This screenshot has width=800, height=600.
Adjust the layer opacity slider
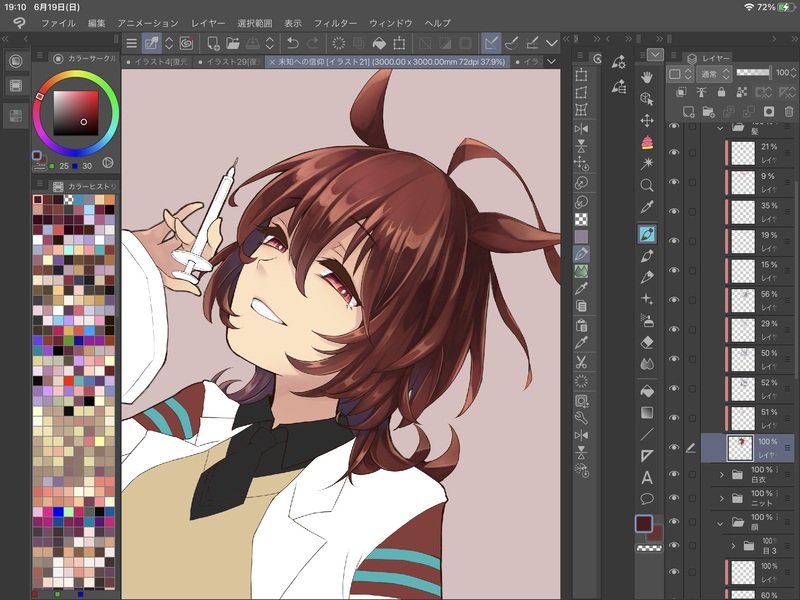pyautogui.click(x=753, y=73)
